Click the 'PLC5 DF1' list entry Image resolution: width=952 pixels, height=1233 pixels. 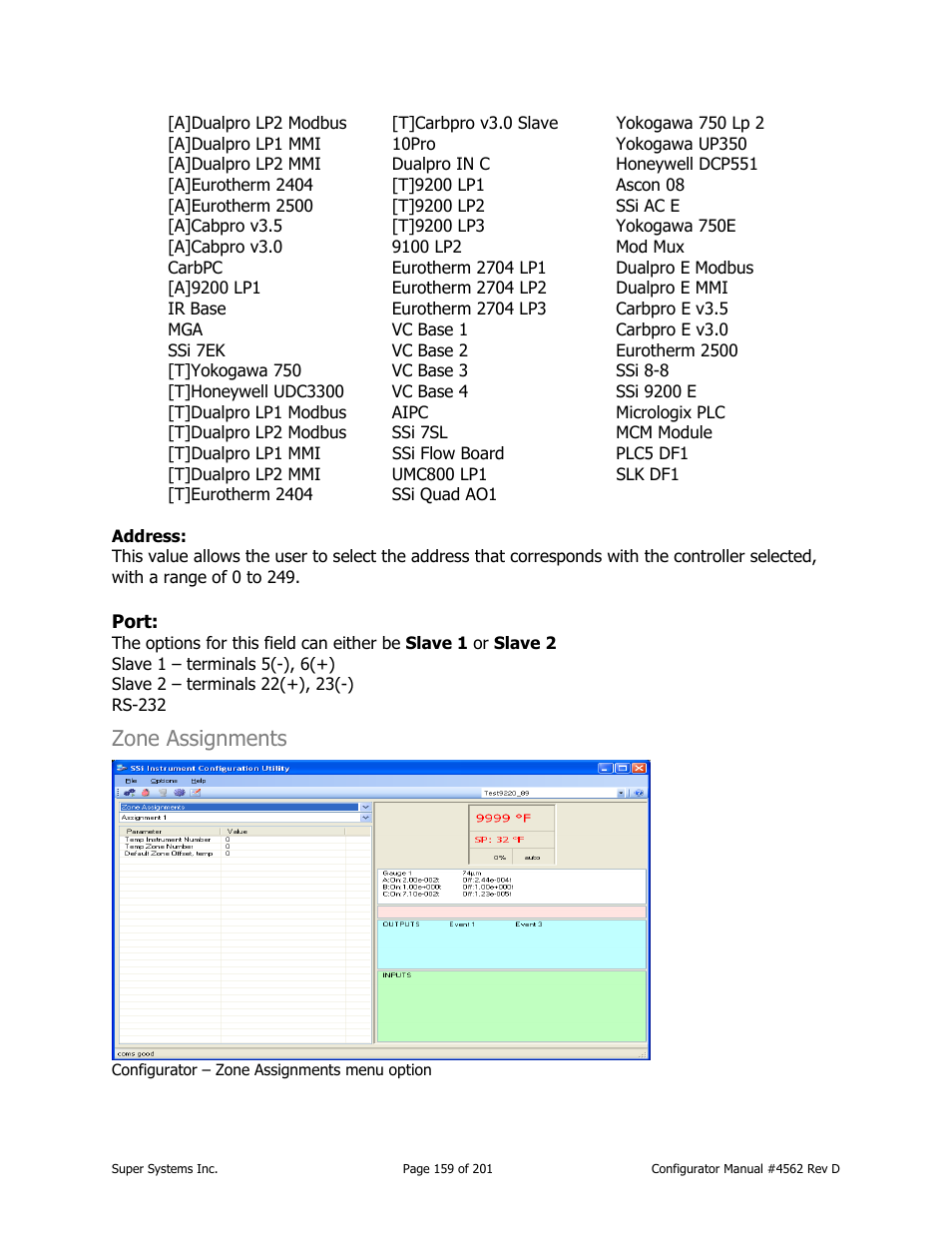[653, 453]
